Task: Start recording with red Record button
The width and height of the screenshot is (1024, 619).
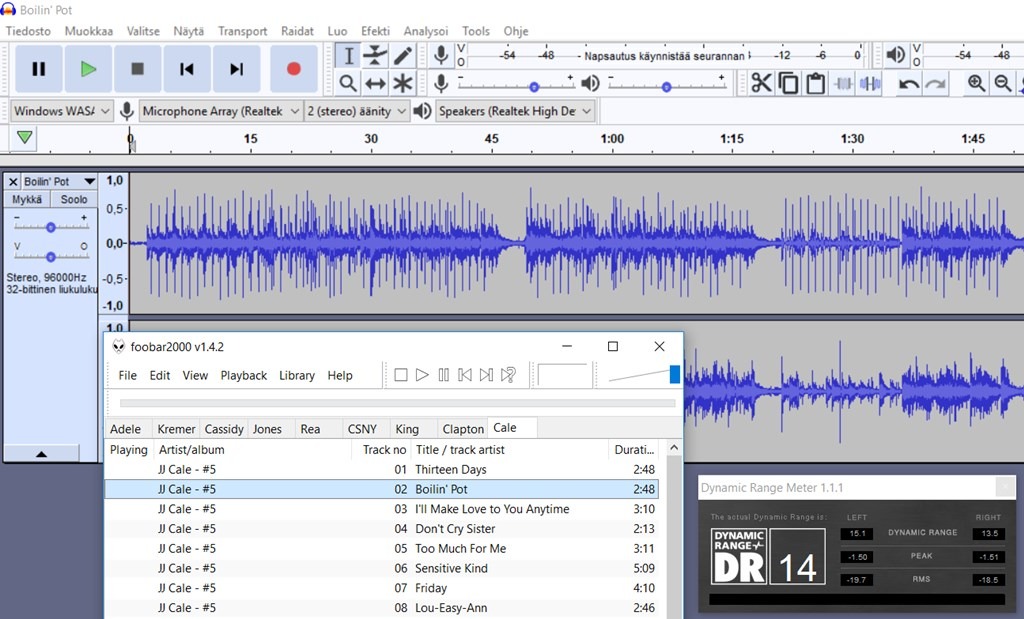Action: coord(293,69)
